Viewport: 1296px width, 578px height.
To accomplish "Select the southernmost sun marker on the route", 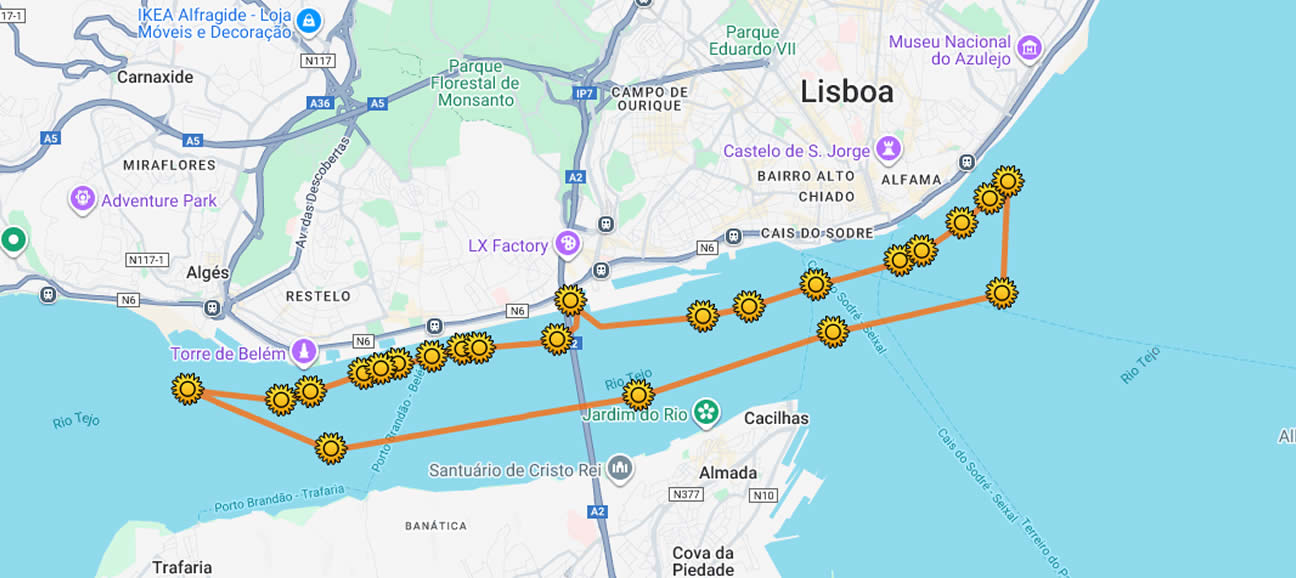I will (x=331, y=448).
